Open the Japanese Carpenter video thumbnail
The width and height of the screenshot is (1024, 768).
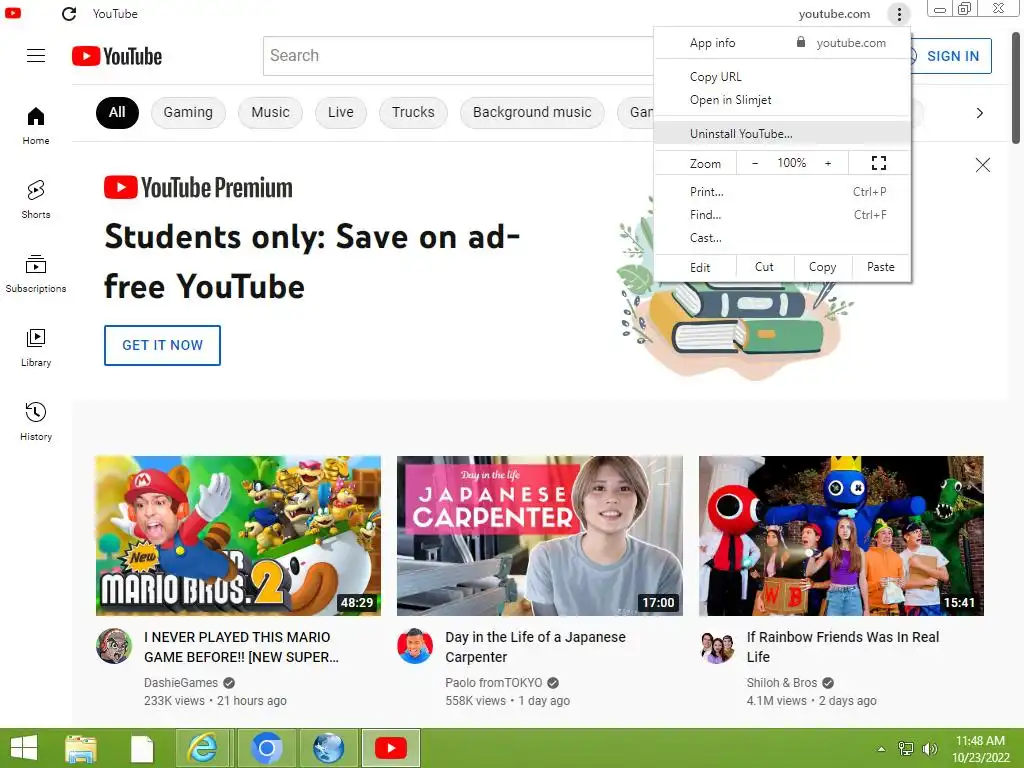540,536
